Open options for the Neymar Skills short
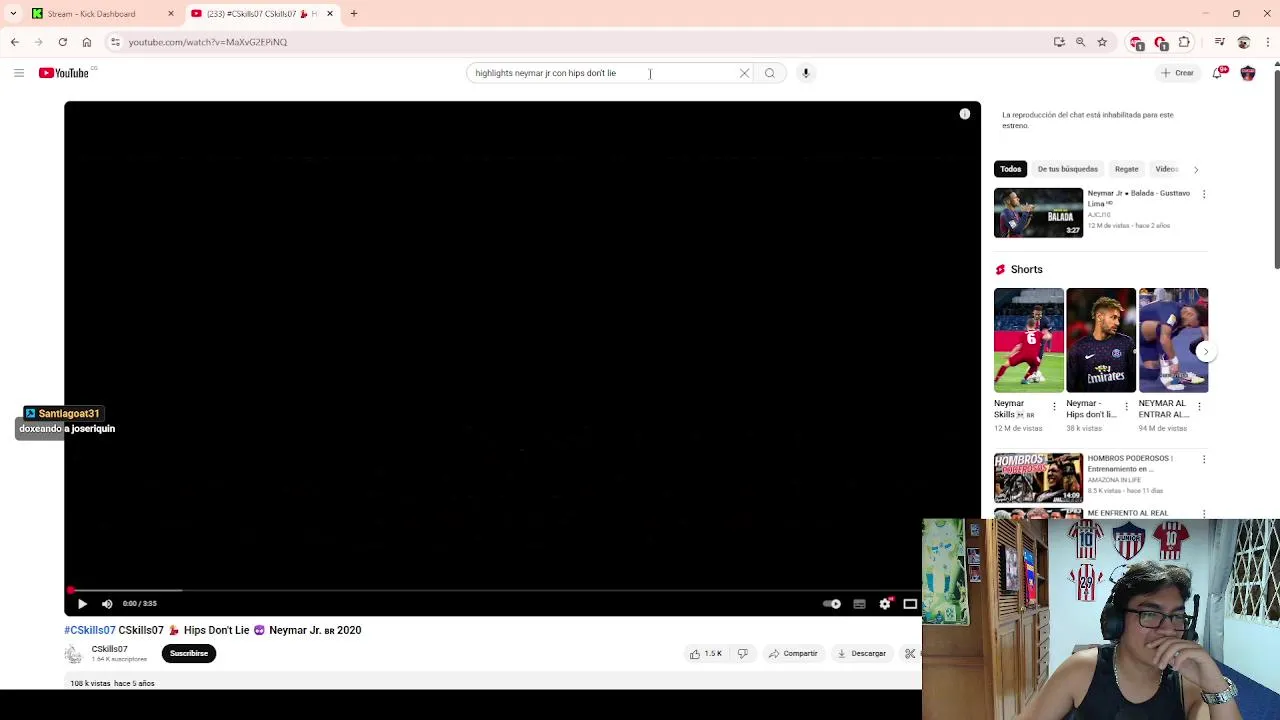This screenshot has width=1280, height=720. tap(1054, 408)
